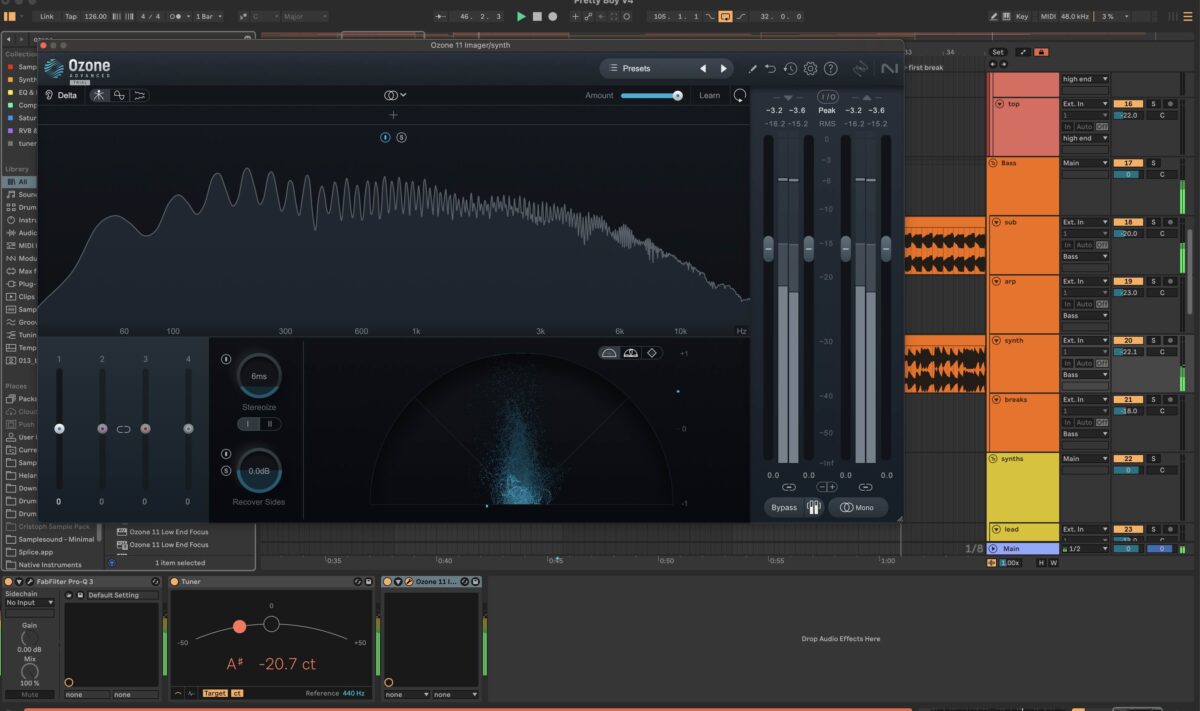Toggle FabFilter Pro-Q 3 device on/off
This screenshot has width=1200, height=711.
(x=8, y=582)
